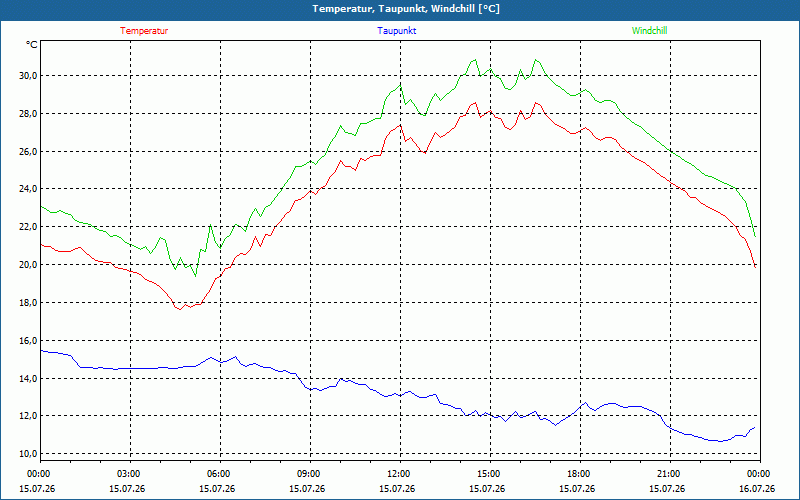Click the 16.07.26 date label
This screenshot has height=500, width=800.
[x=757, y=489]
